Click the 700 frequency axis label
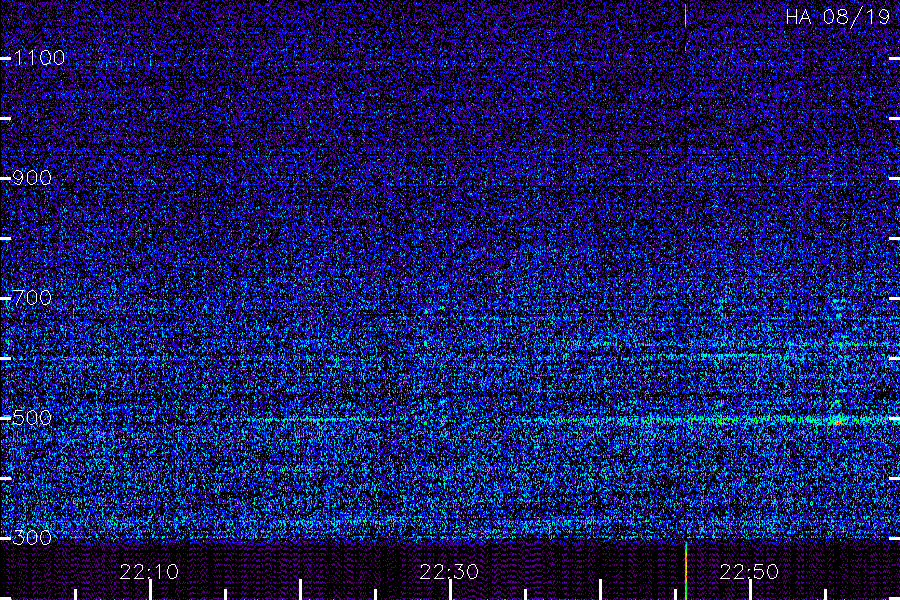 tap(32, 297)
